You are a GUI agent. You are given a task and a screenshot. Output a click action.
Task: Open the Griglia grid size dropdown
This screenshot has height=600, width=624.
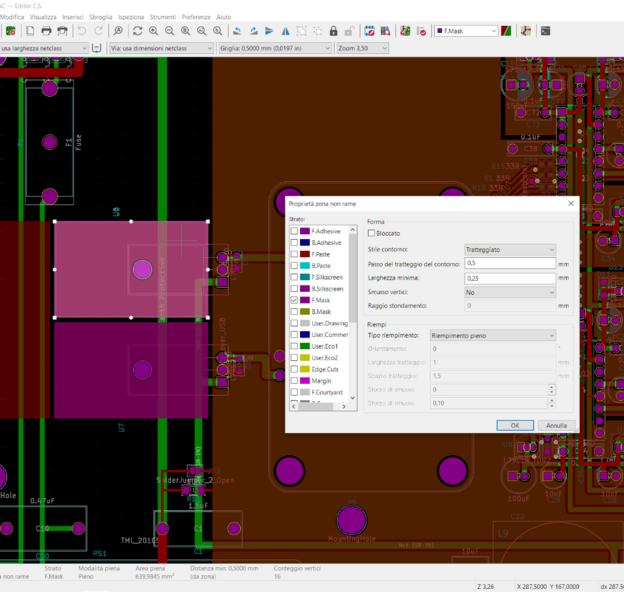(x=275, y=47)
